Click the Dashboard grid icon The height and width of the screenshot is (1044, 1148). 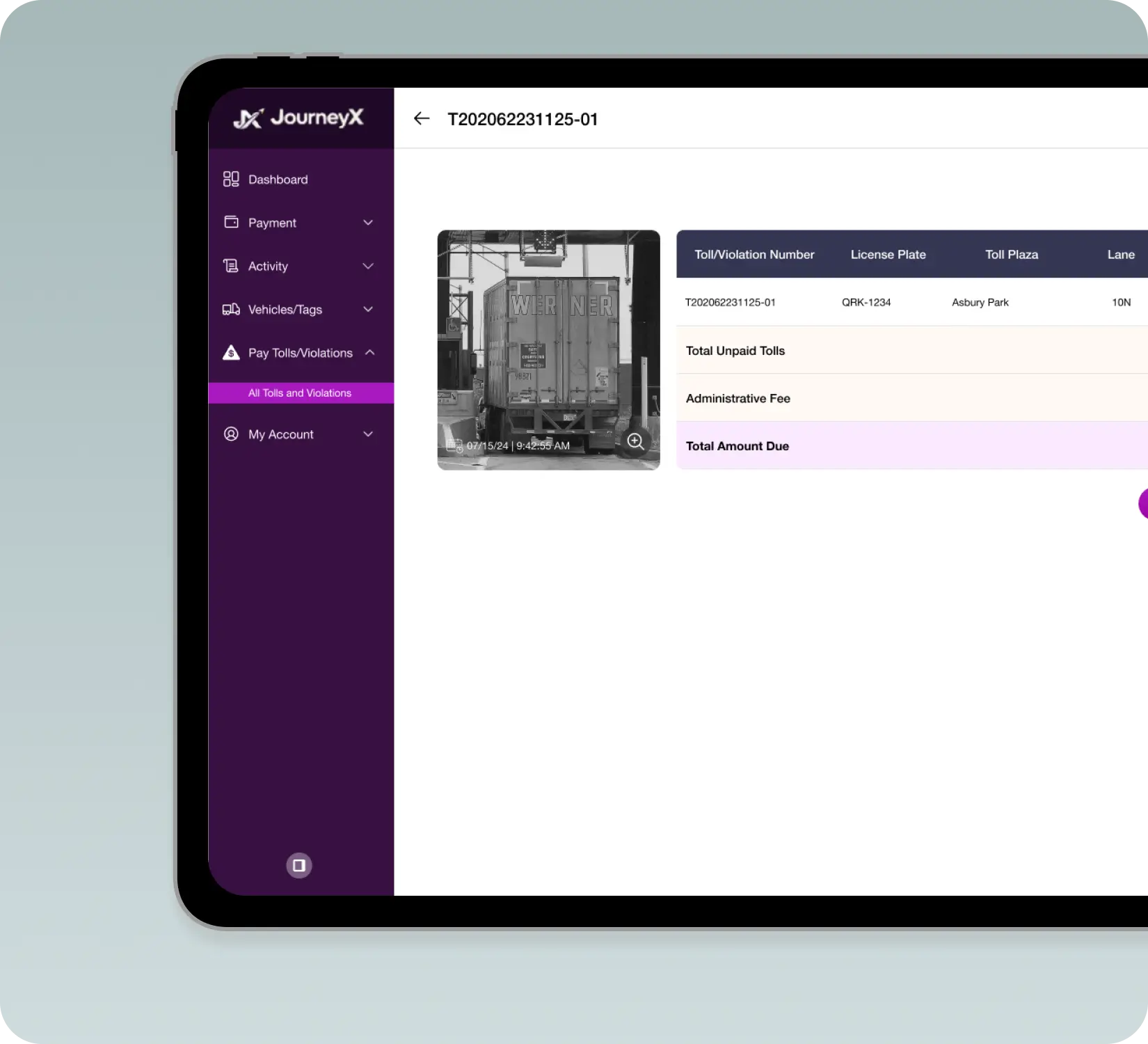pos(231,179)
